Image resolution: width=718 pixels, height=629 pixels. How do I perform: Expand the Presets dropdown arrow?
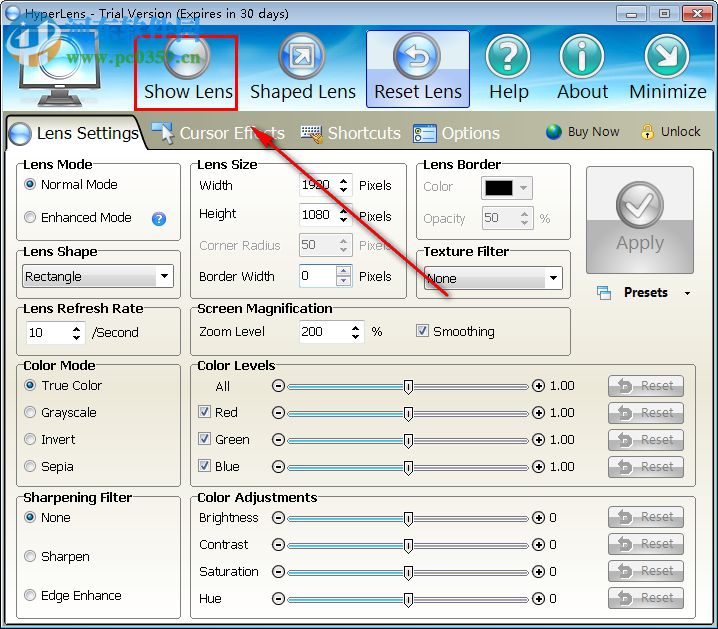tap(687, 293)
